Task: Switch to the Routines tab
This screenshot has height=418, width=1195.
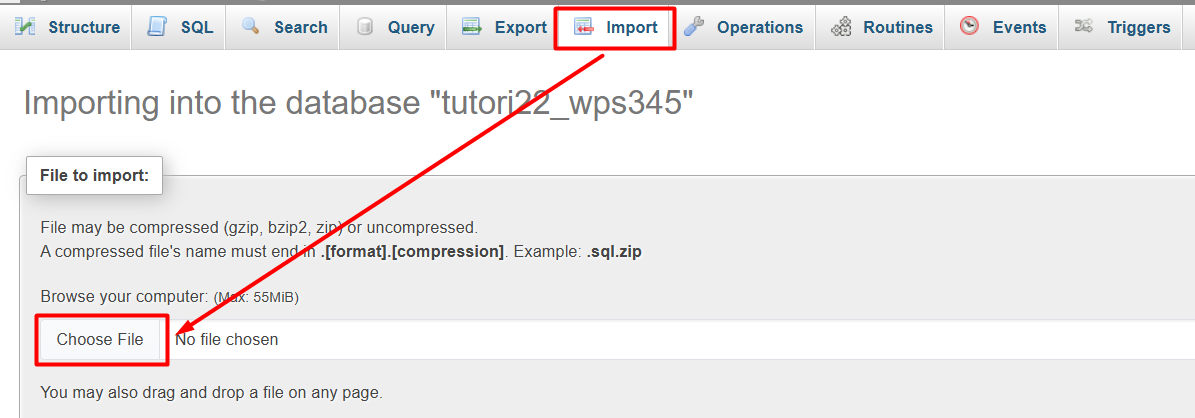Action: [x=880, y=27]
